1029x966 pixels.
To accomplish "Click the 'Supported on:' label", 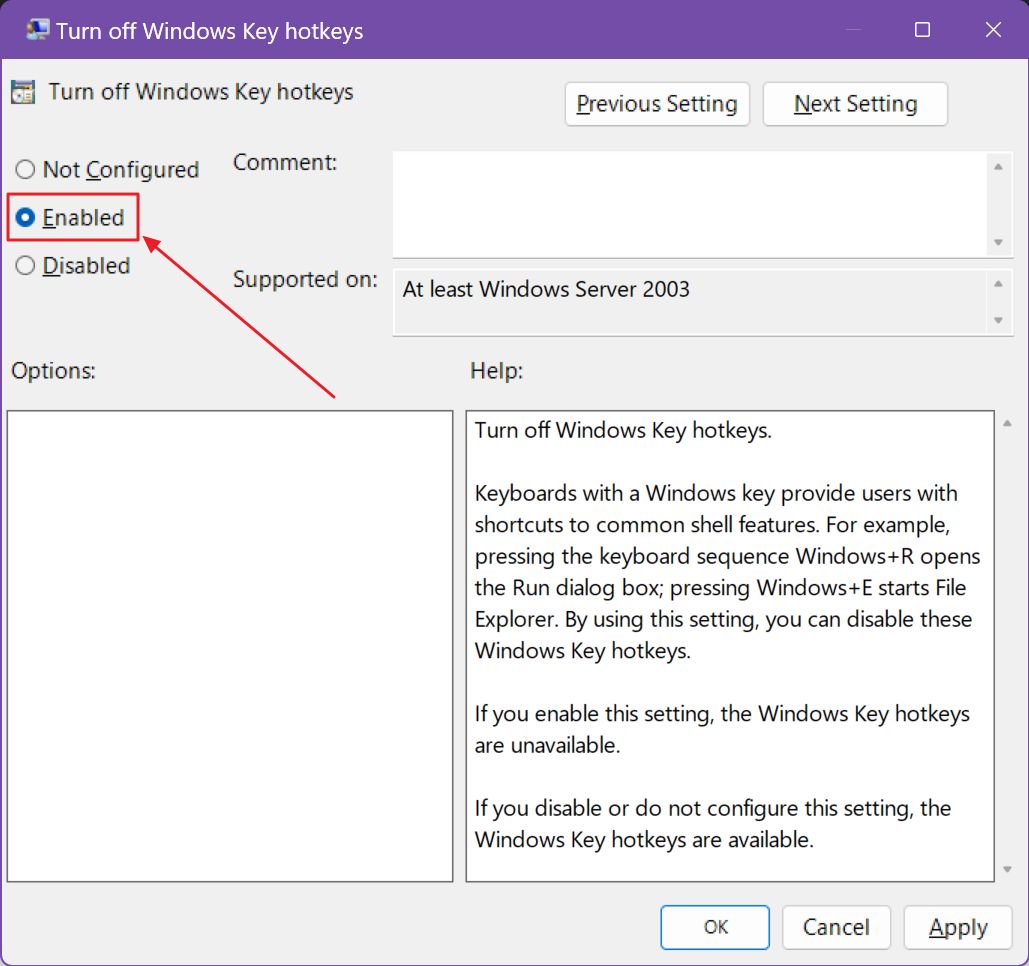I will 305,280.
